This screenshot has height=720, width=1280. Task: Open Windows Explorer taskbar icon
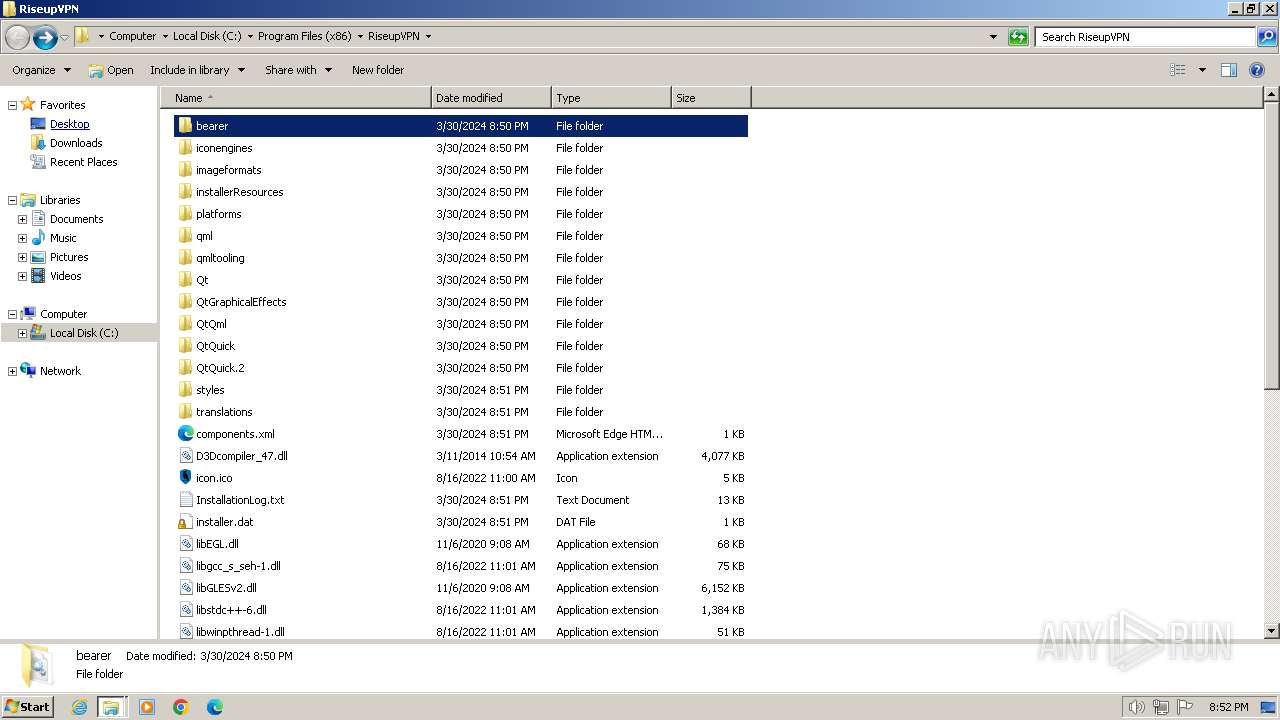click(x=111, y=707)
